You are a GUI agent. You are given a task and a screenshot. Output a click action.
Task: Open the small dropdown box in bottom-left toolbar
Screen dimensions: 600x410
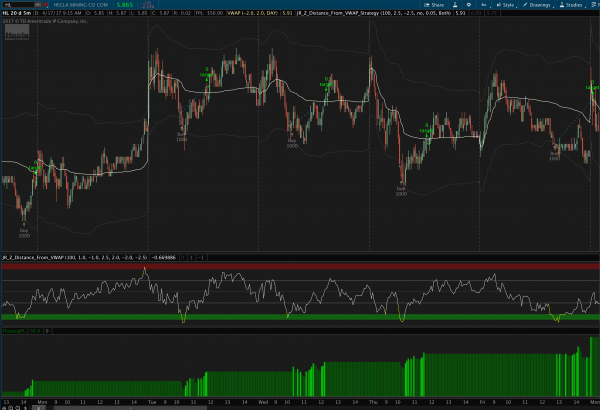pyautogui.click(x=38, y=408)
